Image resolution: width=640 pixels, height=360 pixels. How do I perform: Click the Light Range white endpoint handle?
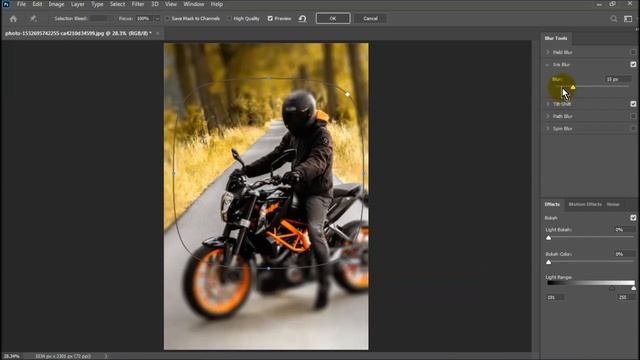(633, 289)
